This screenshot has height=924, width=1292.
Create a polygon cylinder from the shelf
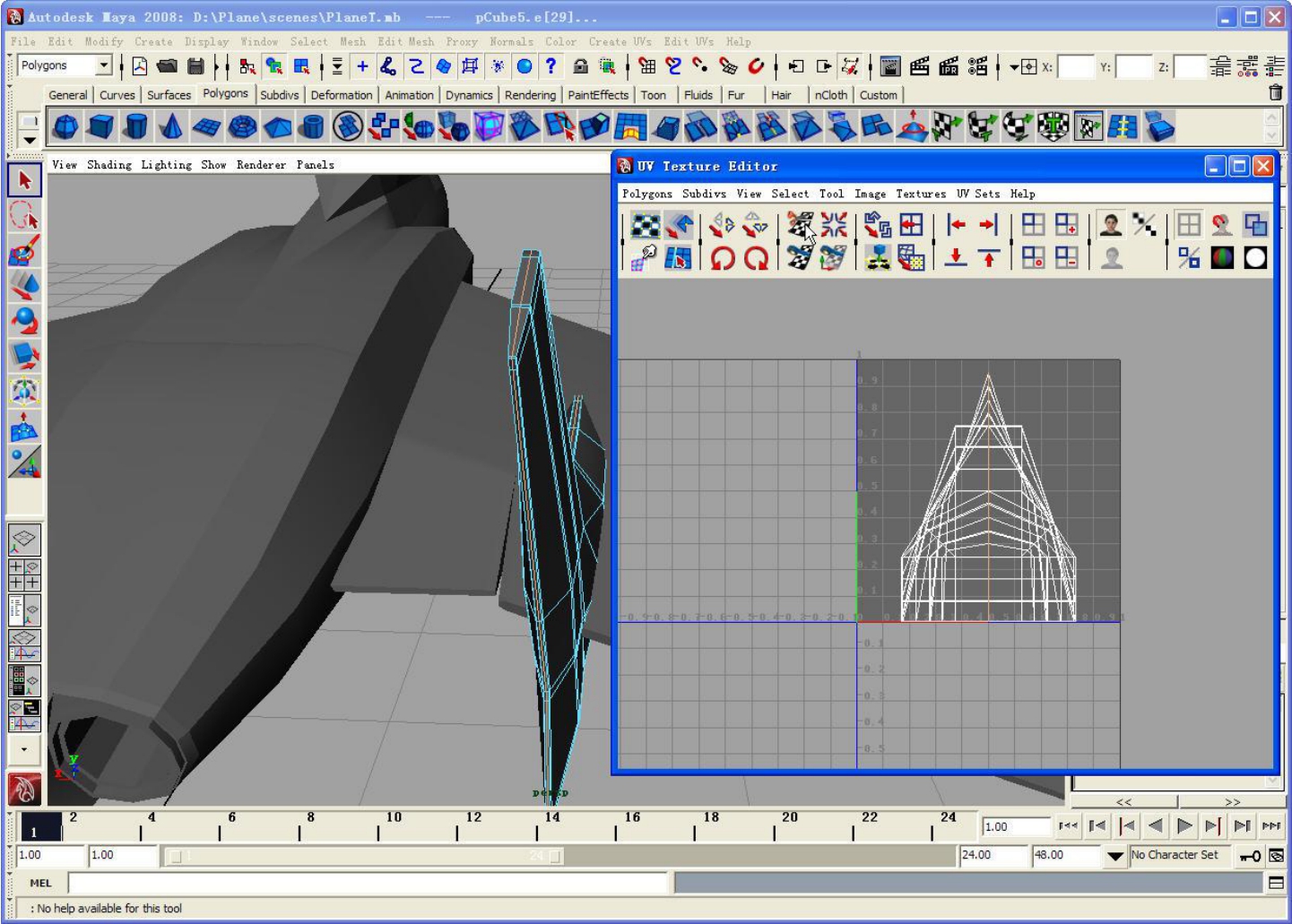(135, 127)
